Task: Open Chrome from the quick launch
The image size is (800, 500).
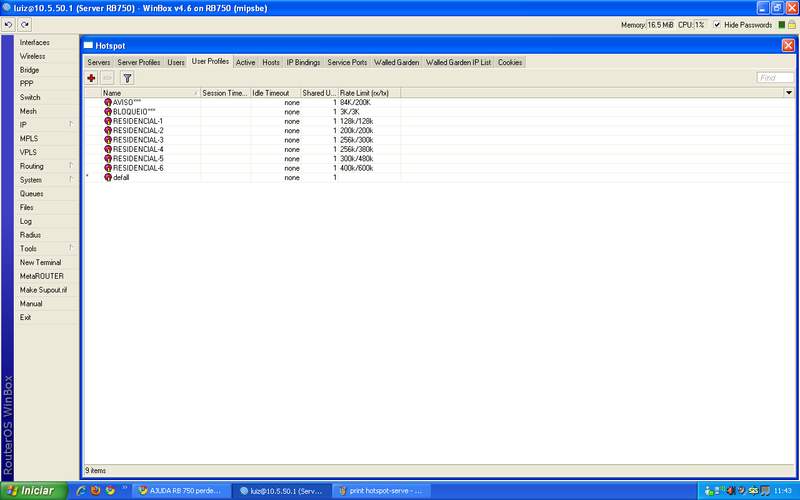Action: [110, 491]
